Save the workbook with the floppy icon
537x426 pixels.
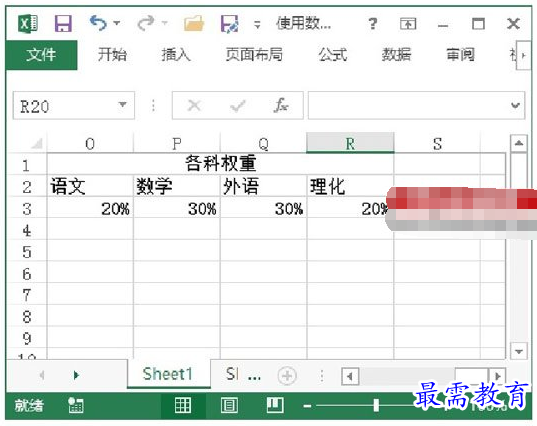(63, 24)
